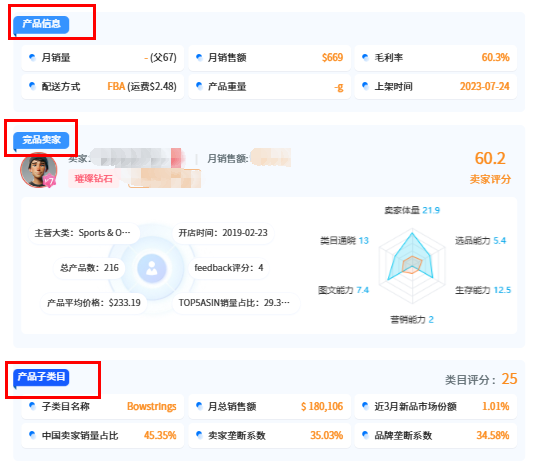
Task: Click the blue bullet beside 中国卖家销量占比
Action: (32, 435)
